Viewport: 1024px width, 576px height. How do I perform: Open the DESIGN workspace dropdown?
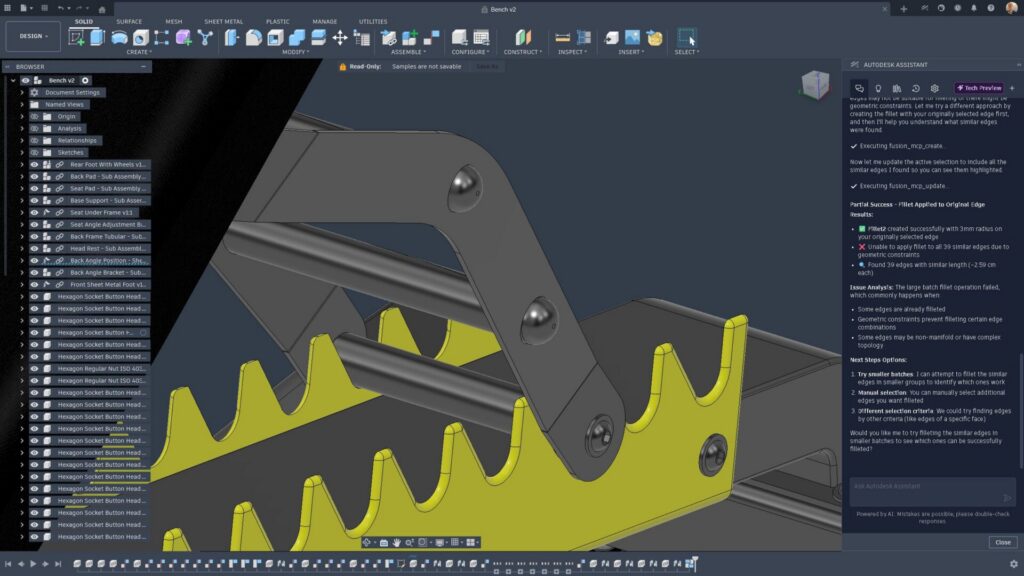tap(34, 36)
